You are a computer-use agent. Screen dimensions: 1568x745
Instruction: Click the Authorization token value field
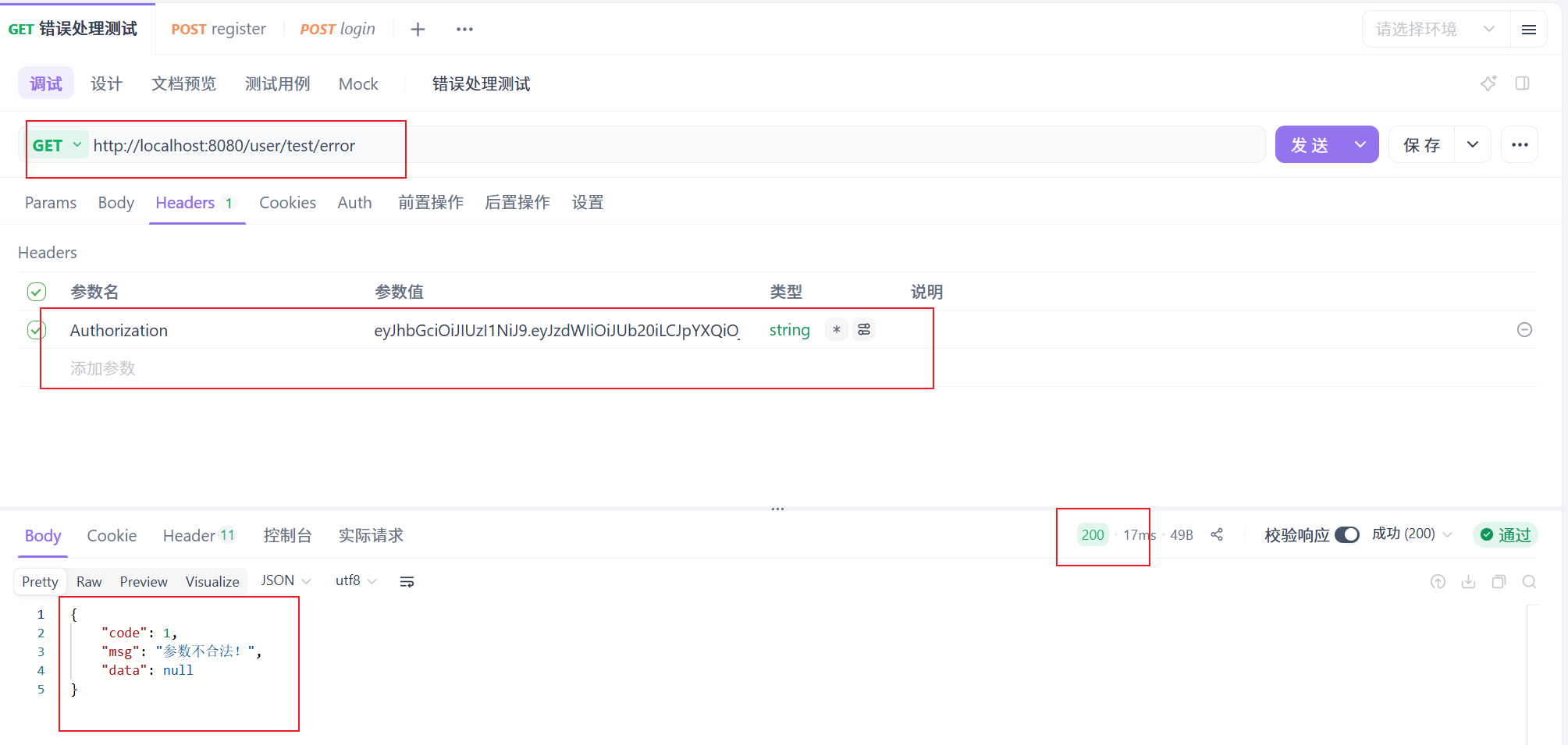(x=556, y=330)
